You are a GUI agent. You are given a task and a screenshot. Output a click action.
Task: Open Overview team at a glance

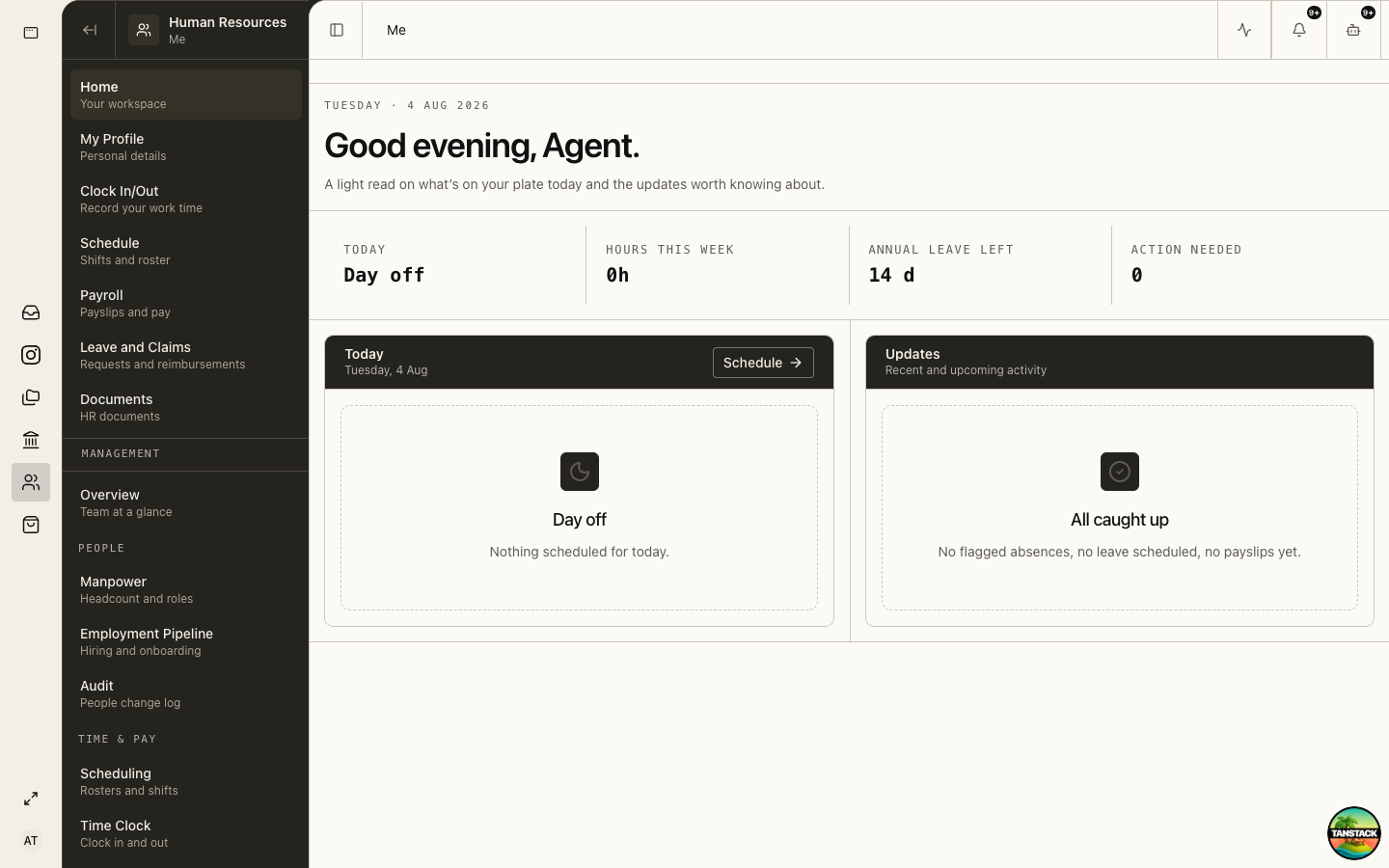click(x=186, y=502)
